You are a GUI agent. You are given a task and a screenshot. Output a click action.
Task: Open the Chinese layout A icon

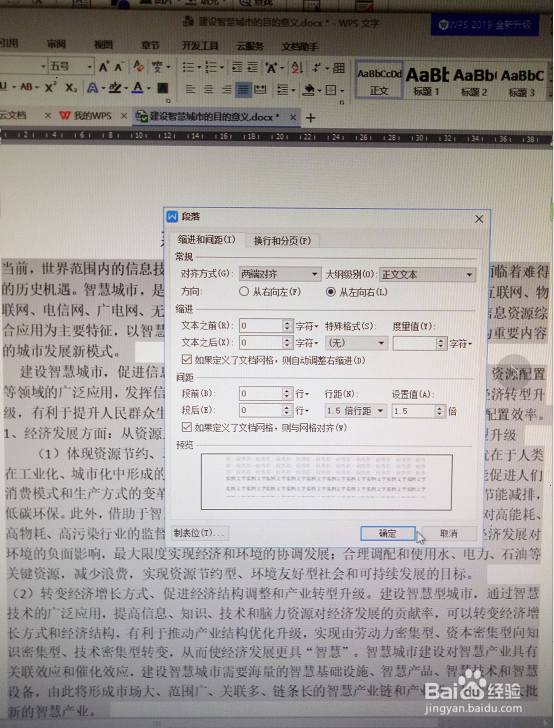click(x=271, y=68)
